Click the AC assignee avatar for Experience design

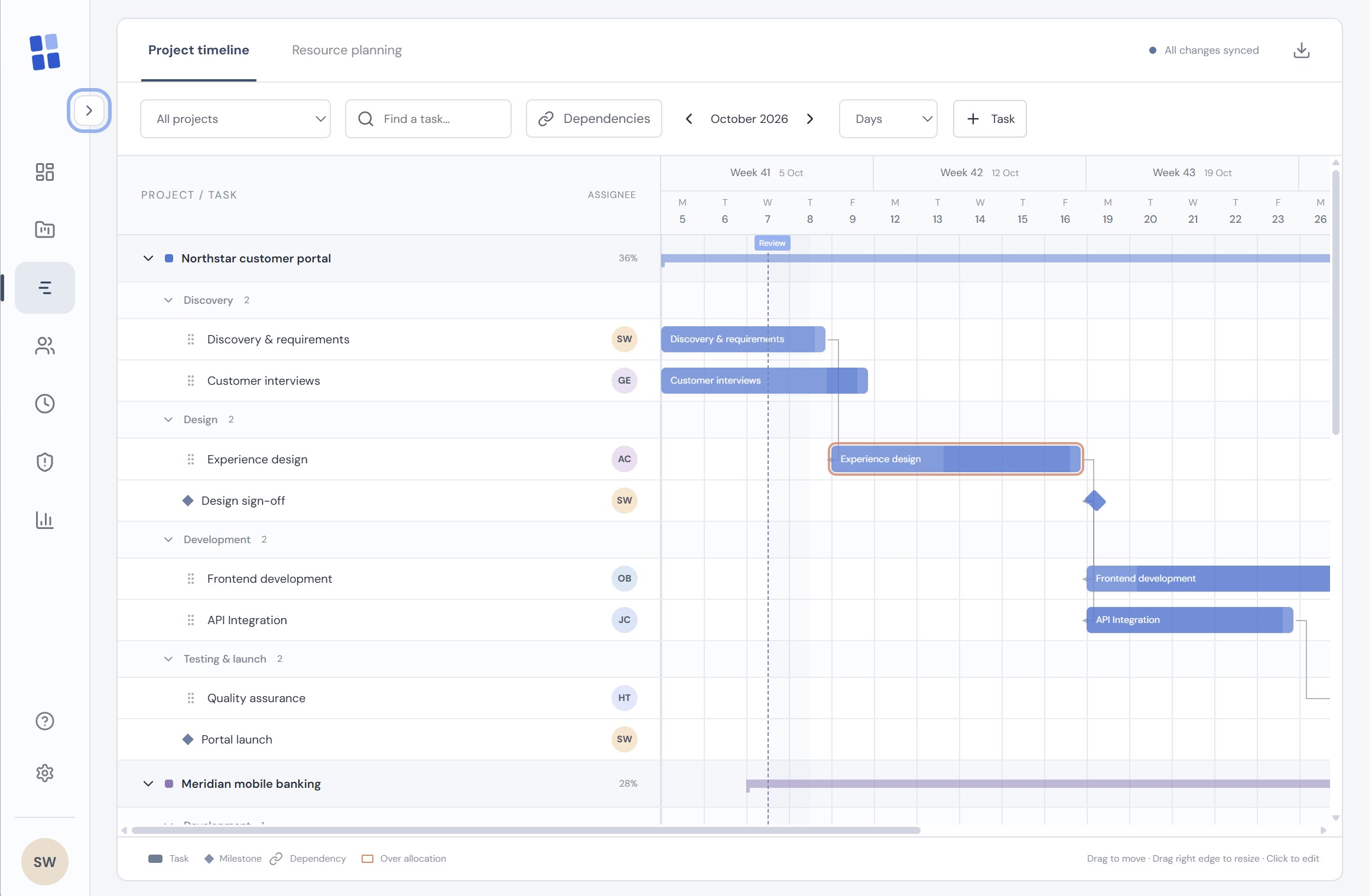[624, 459]
